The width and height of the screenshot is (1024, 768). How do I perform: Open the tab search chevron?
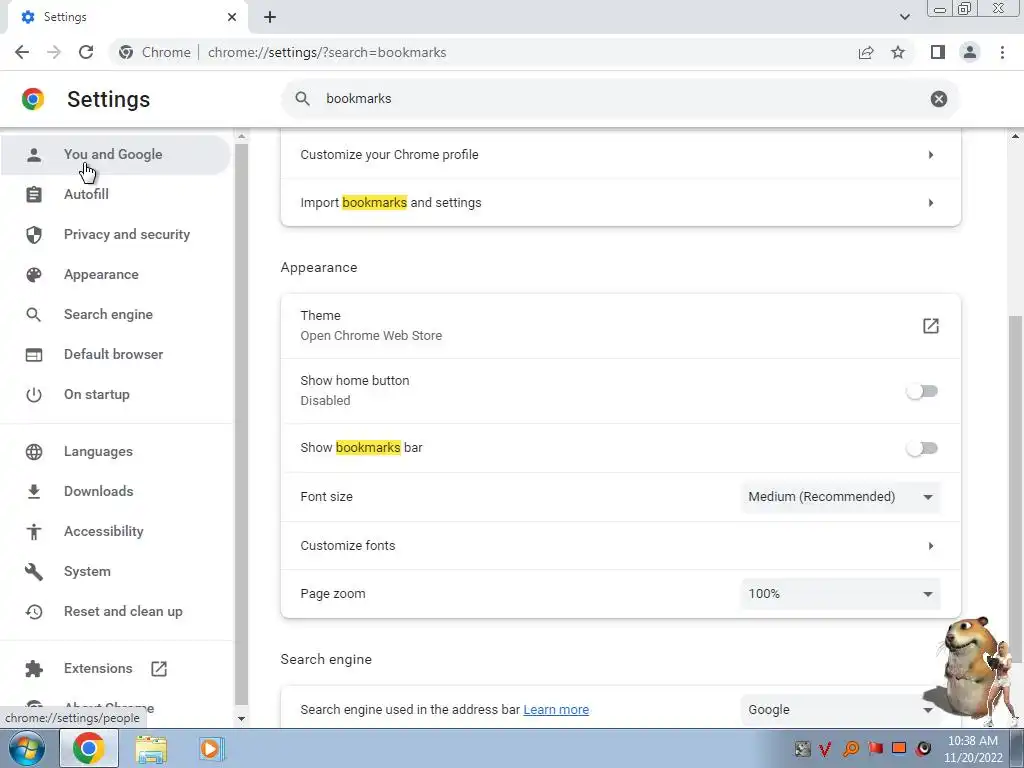click(x=904, y=17)
